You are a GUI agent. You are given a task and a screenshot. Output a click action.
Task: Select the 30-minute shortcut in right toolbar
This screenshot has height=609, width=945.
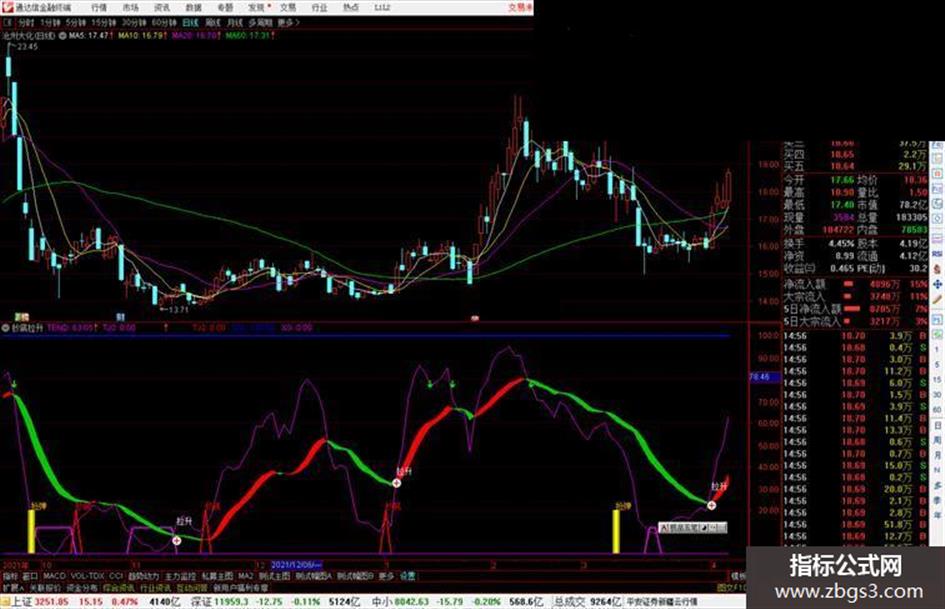pos(938,395)
